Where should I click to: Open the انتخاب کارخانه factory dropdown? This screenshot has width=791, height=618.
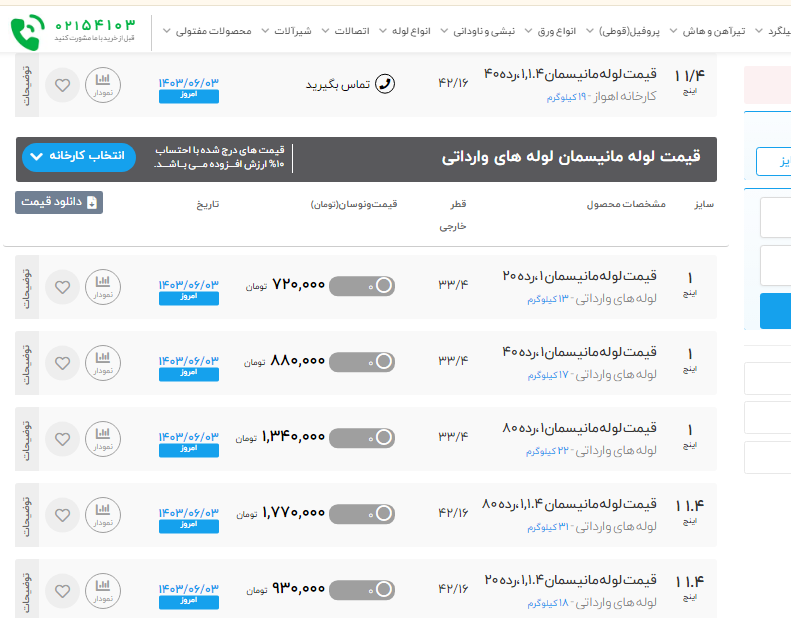77,156
